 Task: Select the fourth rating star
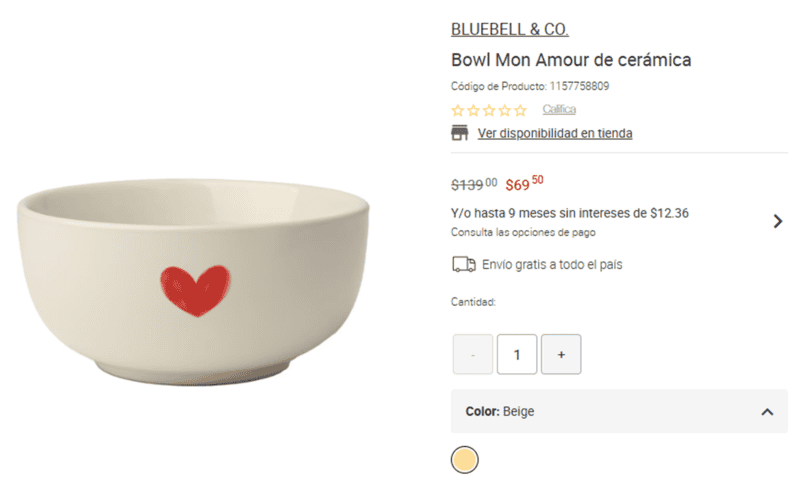504,110
